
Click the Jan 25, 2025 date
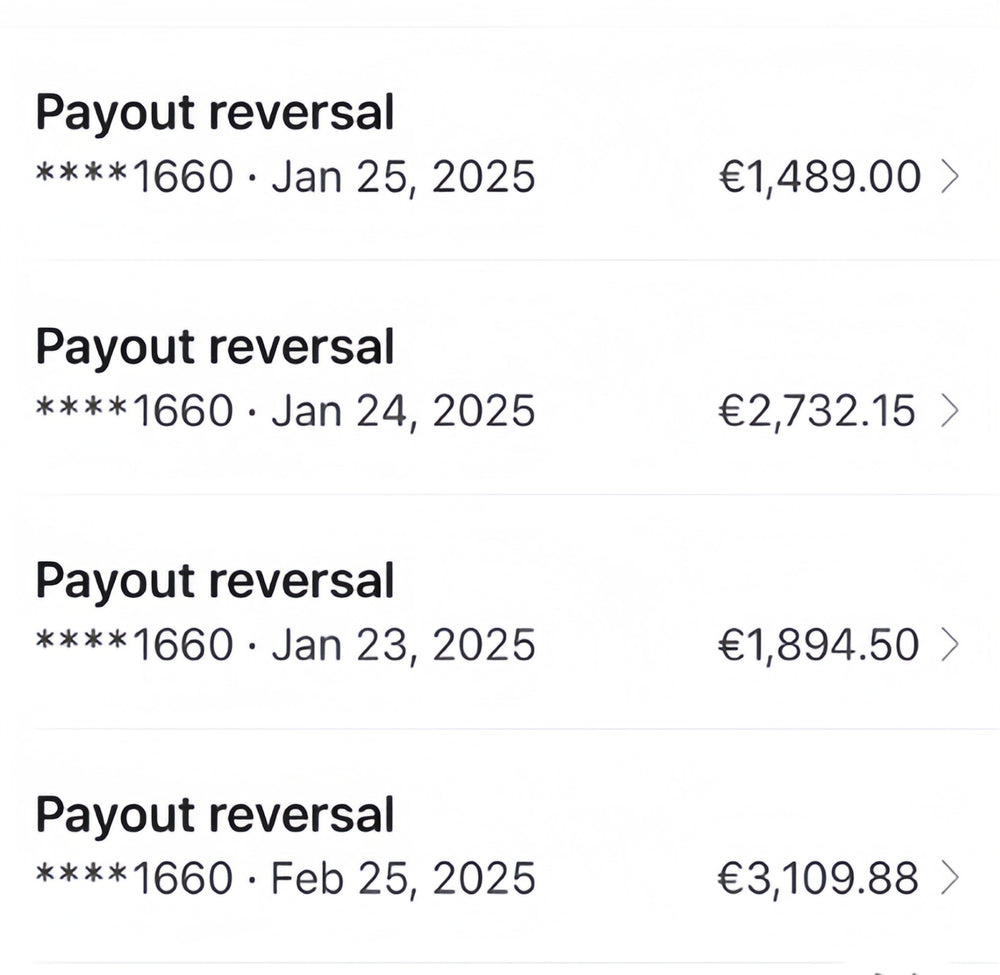pos(403,177)
